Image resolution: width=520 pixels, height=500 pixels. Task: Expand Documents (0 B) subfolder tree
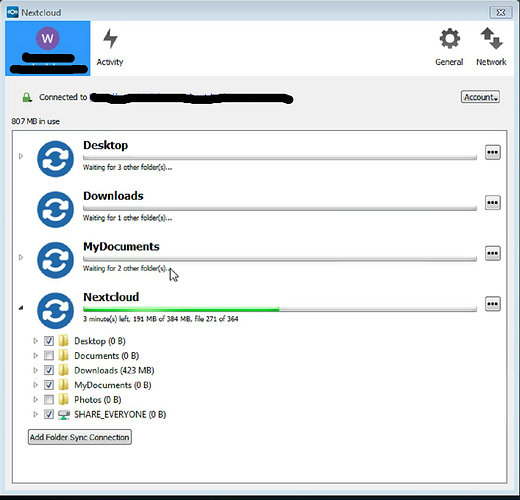[36, 355]
